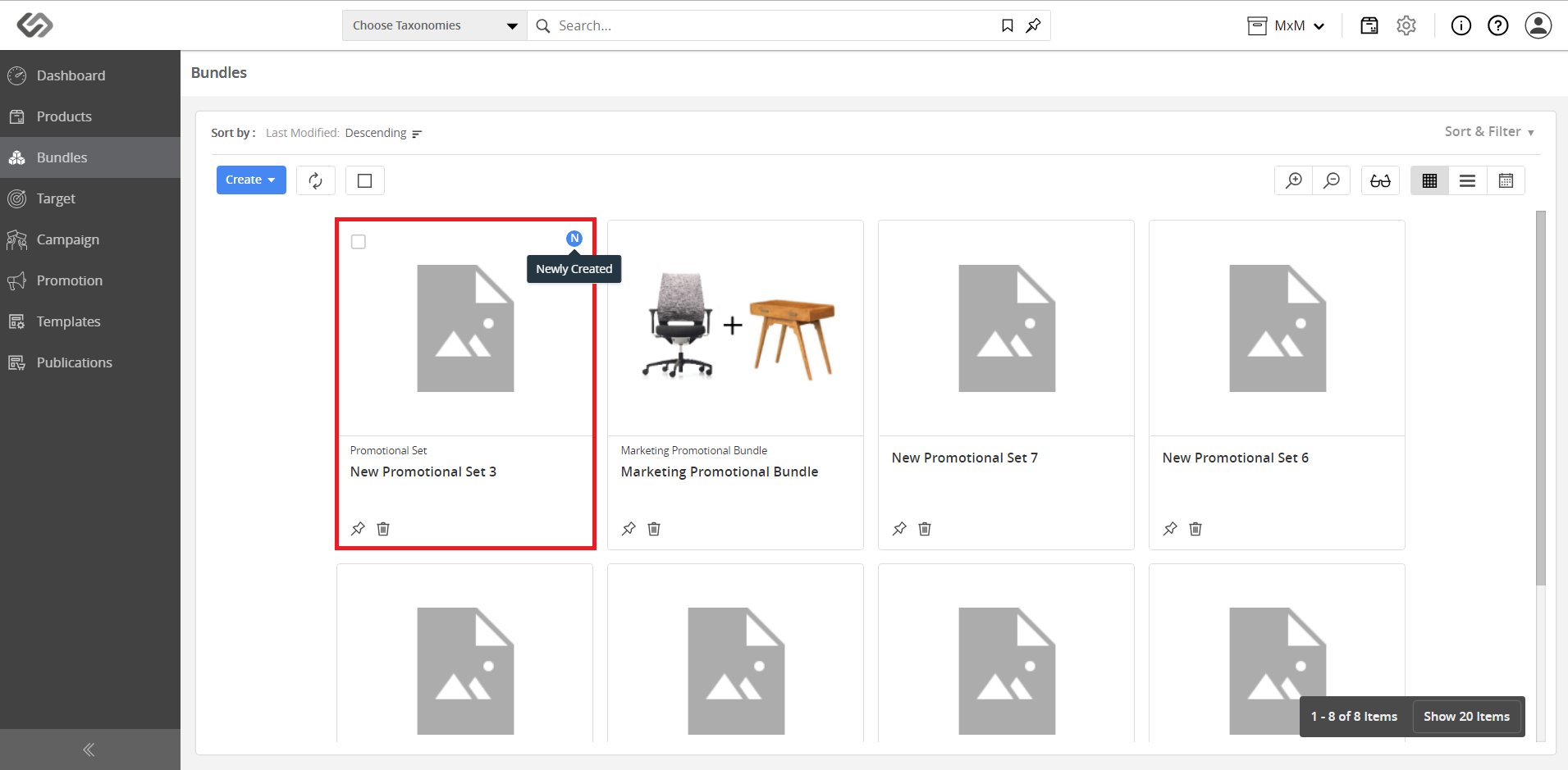Expand the Sort & Filter panel
Viewport: 1568px width, 770px height.
[1489, 131]
